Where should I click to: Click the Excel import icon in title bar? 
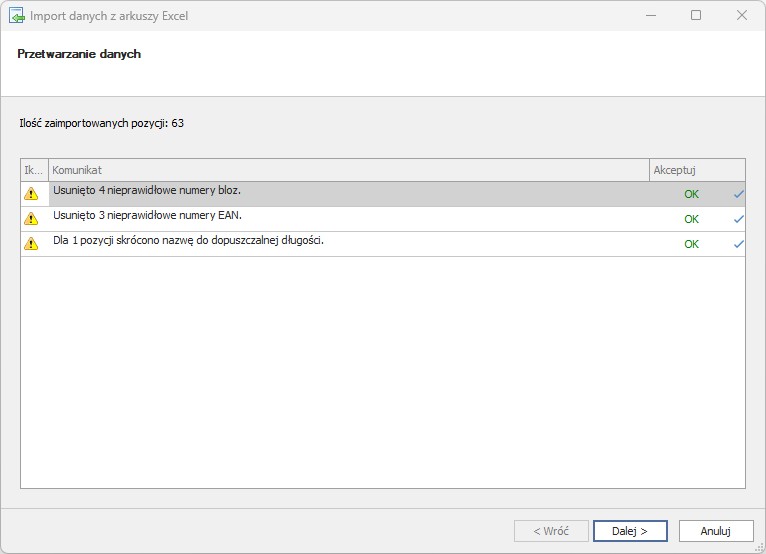click(x=16, y=16)
